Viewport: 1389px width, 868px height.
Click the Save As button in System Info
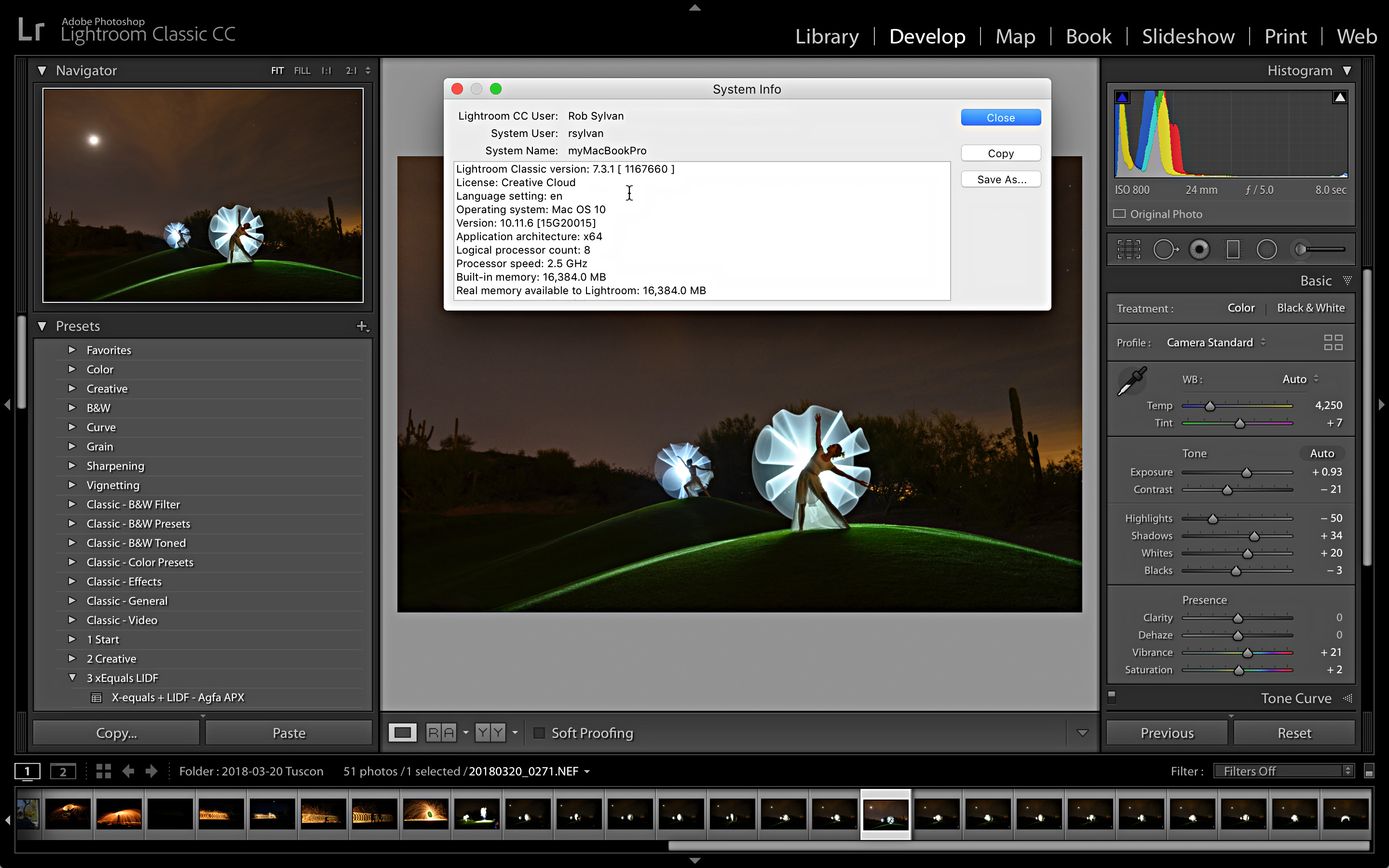click(x=1001, y=179)
